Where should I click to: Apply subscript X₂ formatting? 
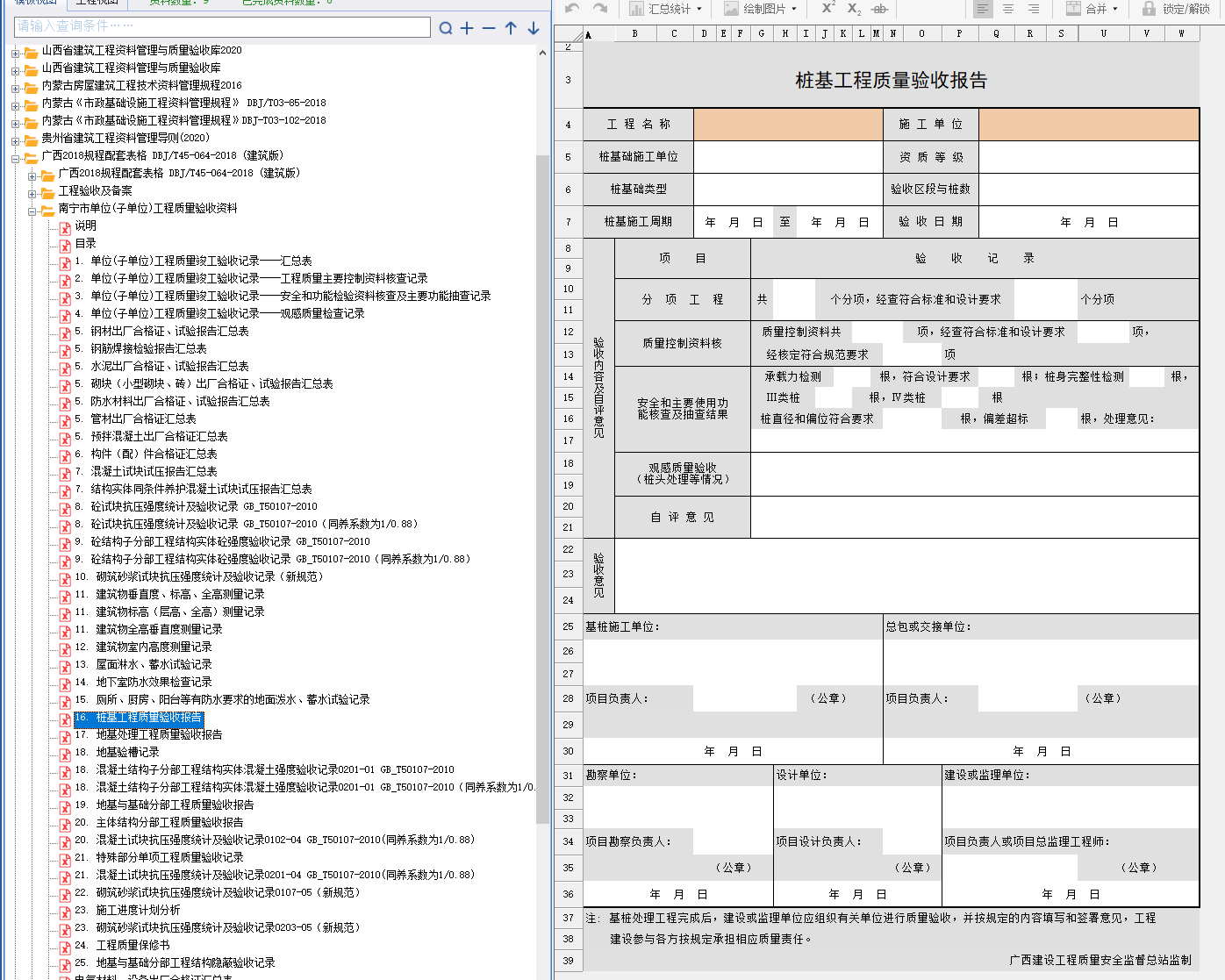(x=854, y=9)
